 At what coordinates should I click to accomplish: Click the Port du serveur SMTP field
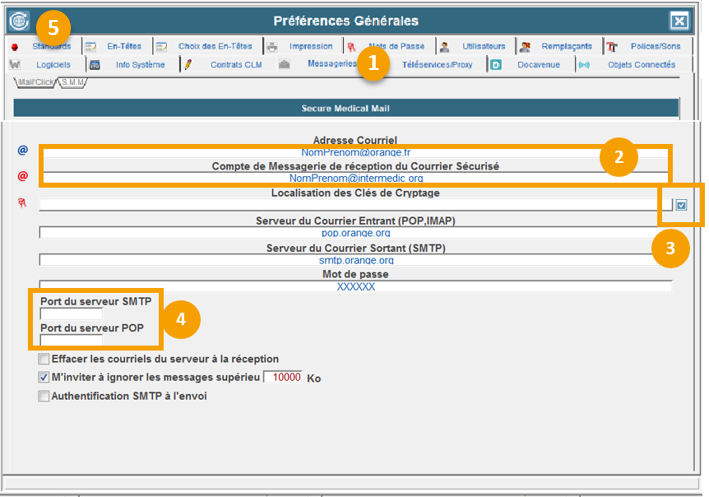(70, 314)
